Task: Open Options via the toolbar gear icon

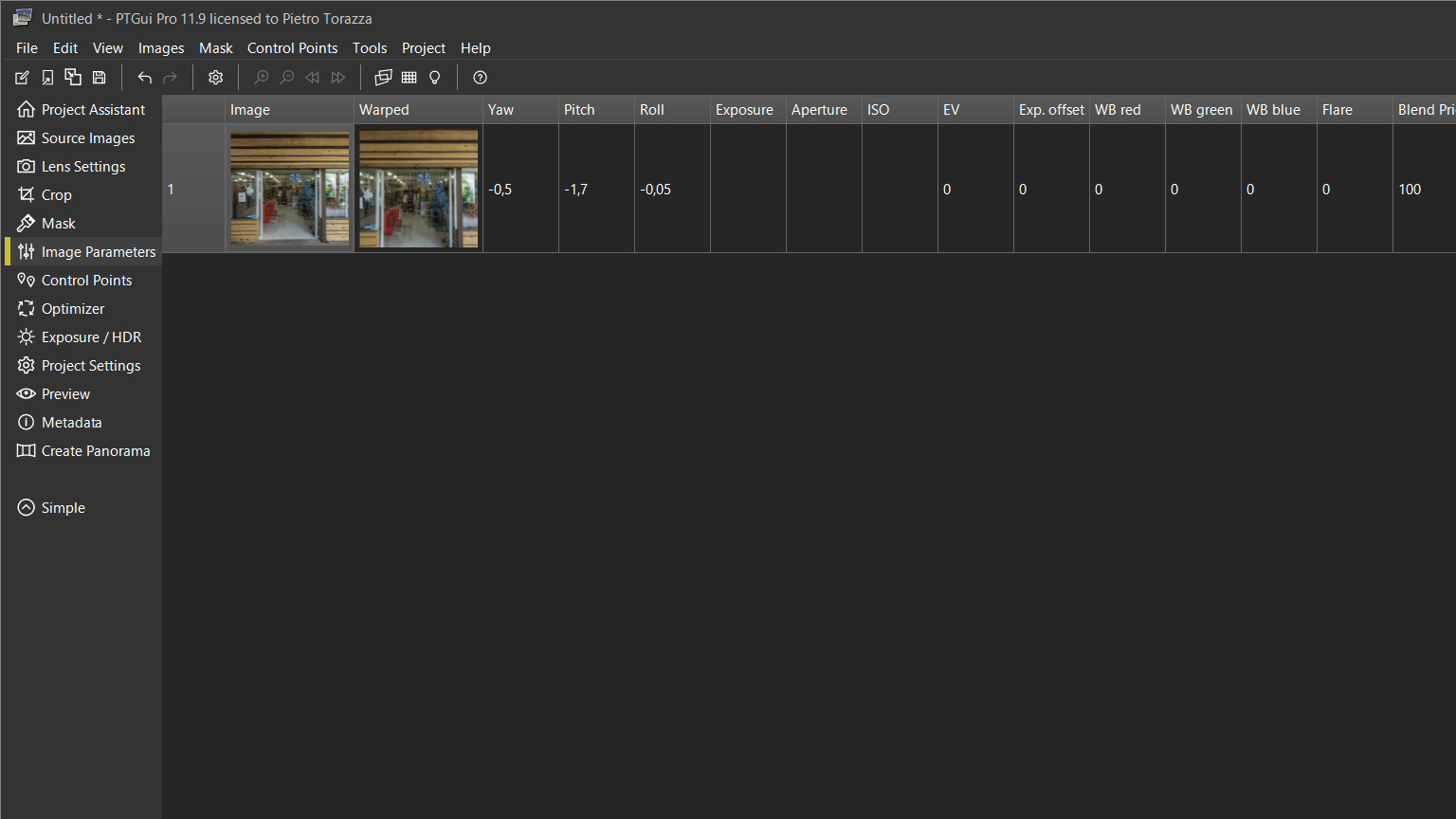Action: (x=215, y=78)
